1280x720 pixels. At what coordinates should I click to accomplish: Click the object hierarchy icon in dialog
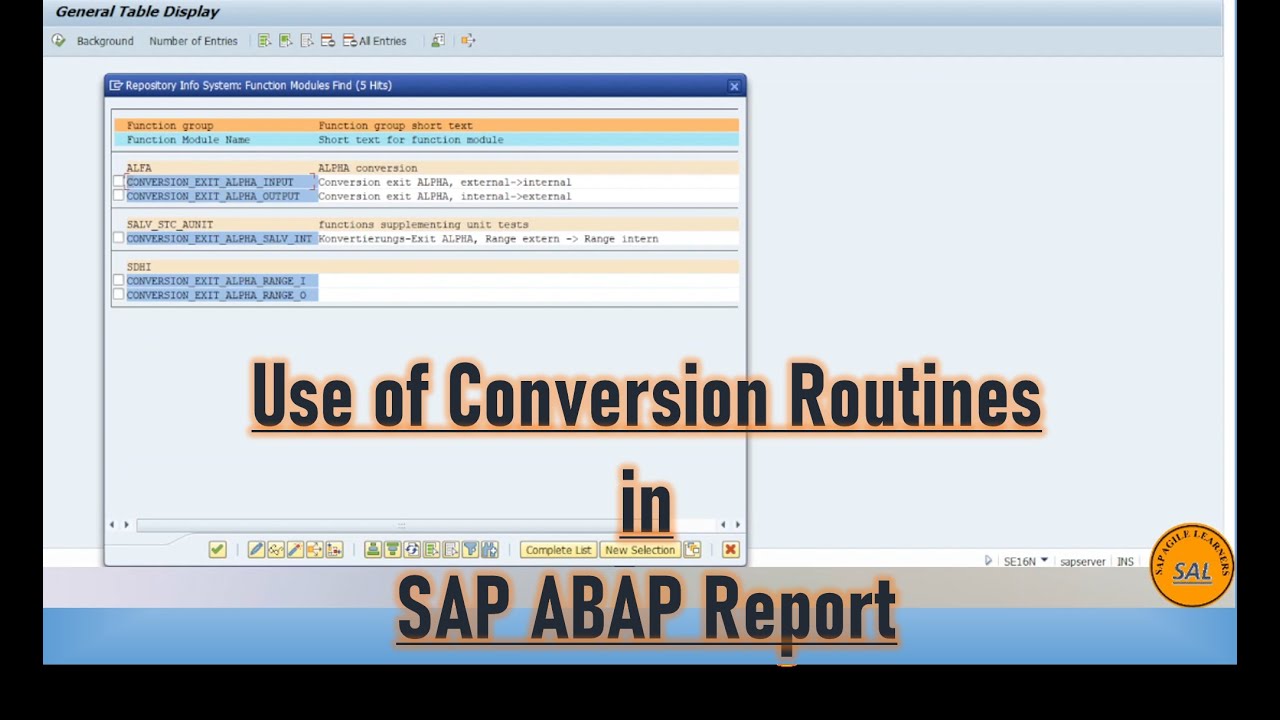pos(334,549)
